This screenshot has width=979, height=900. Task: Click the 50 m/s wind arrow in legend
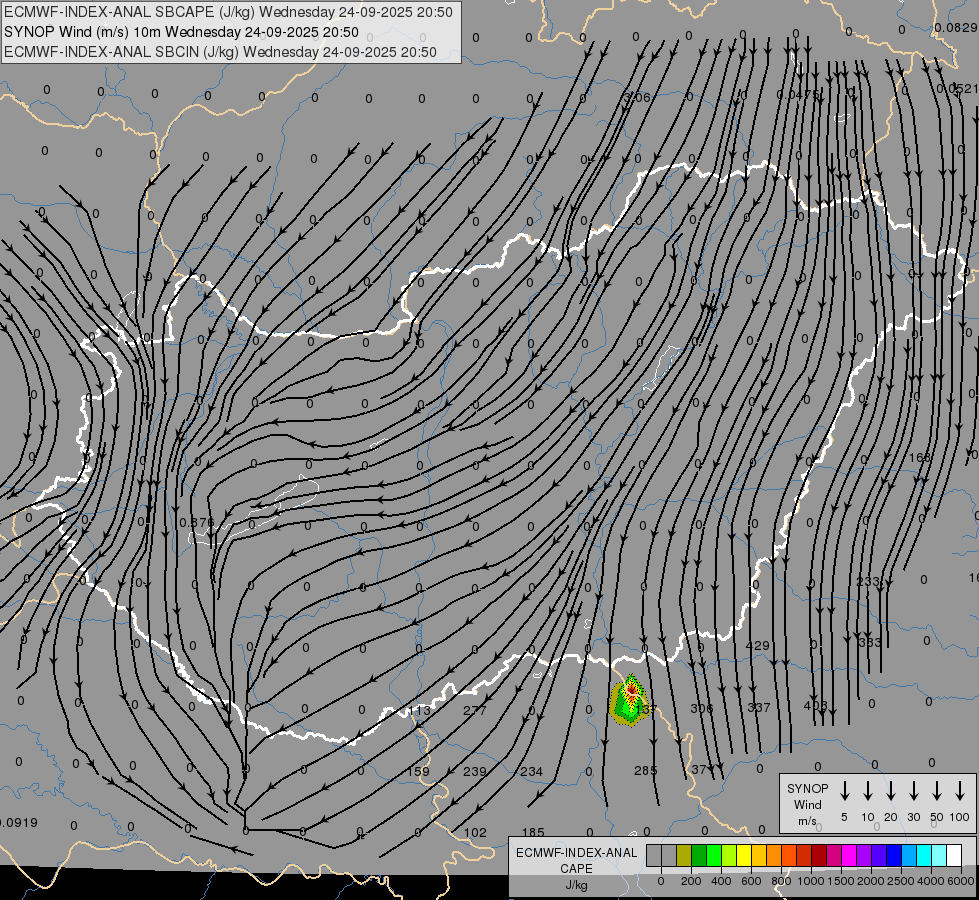click(x=937, y=790)
